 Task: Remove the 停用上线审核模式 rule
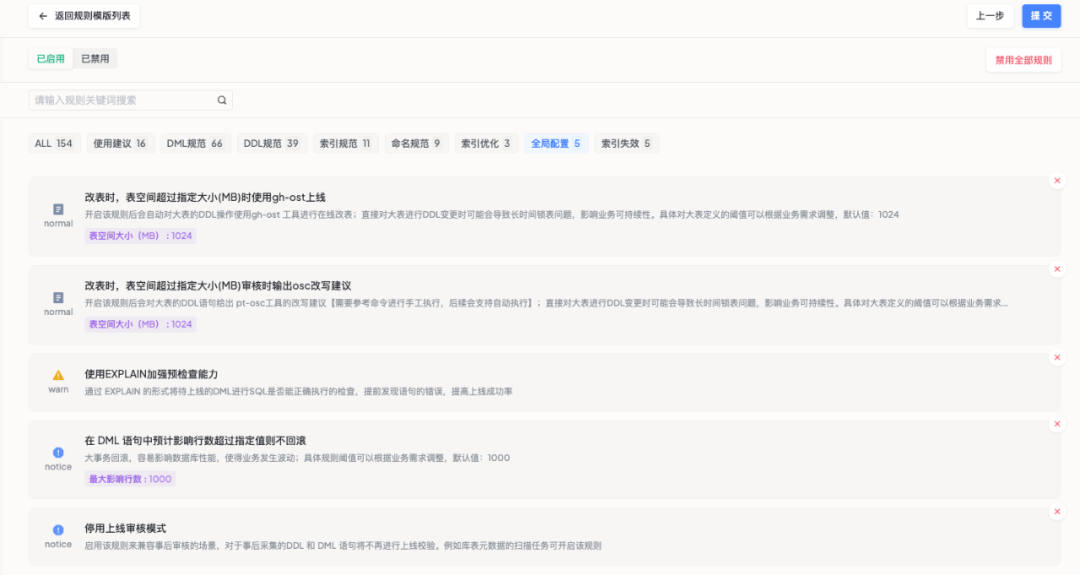1057,511
